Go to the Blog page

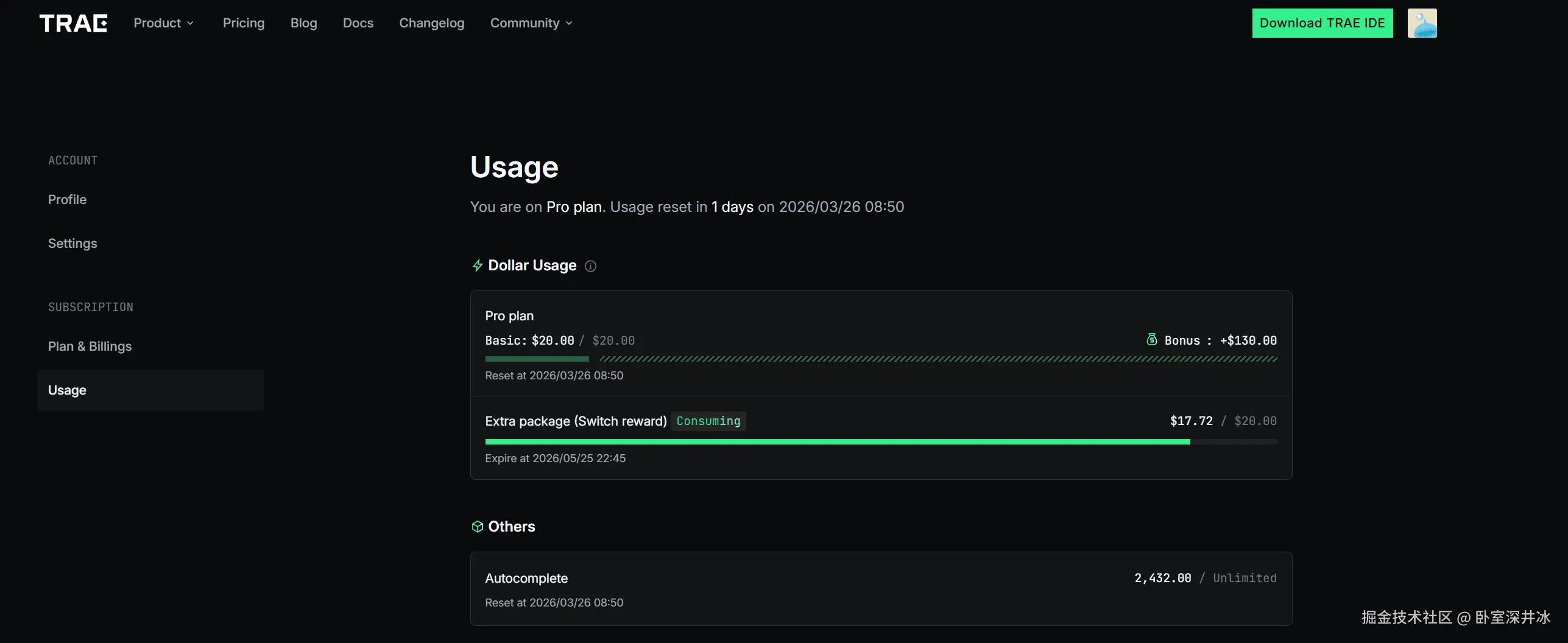(304, 23)
